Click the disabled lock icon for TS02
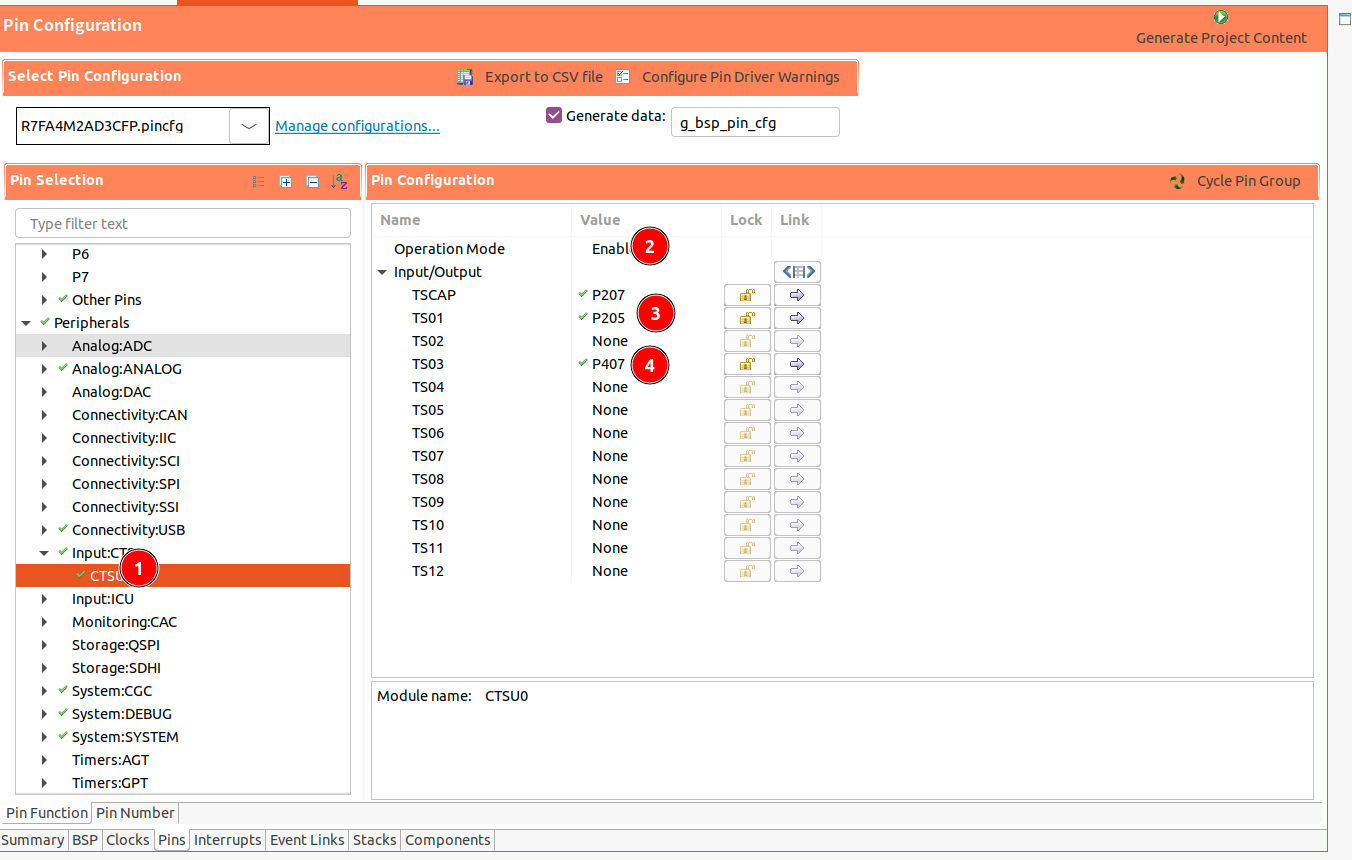Screen dimensions: 1352x860 click(x=747, y=341)
